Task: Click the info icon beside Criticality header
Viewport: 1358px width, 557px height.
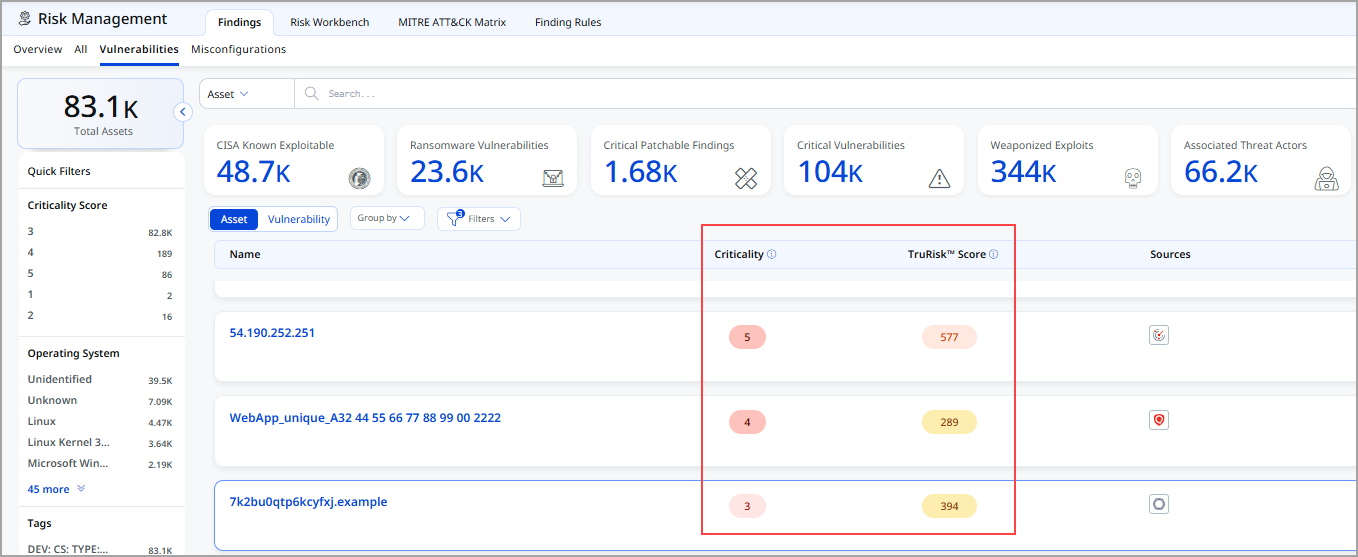Action: click(x=772, y=255)
